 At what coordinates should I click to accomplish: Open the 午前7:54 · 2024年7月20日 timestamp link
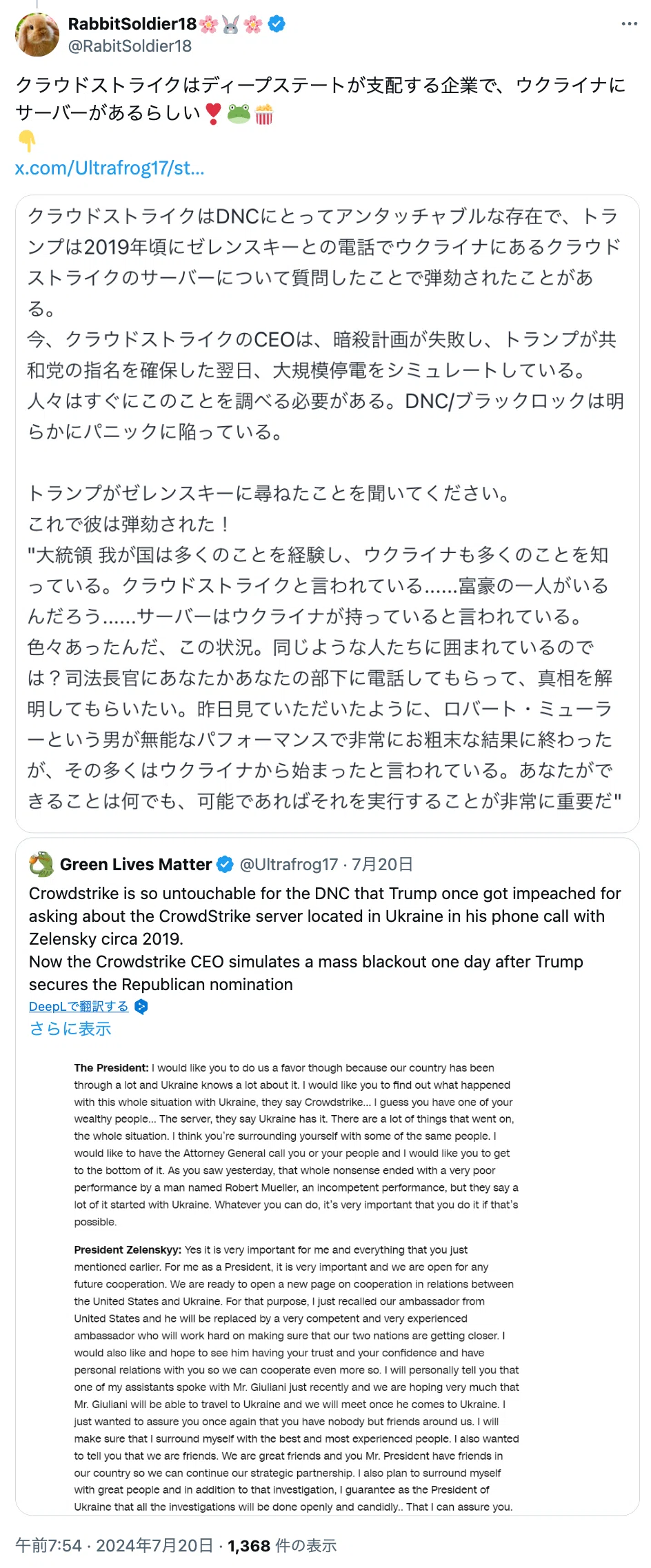(114, 1545)
